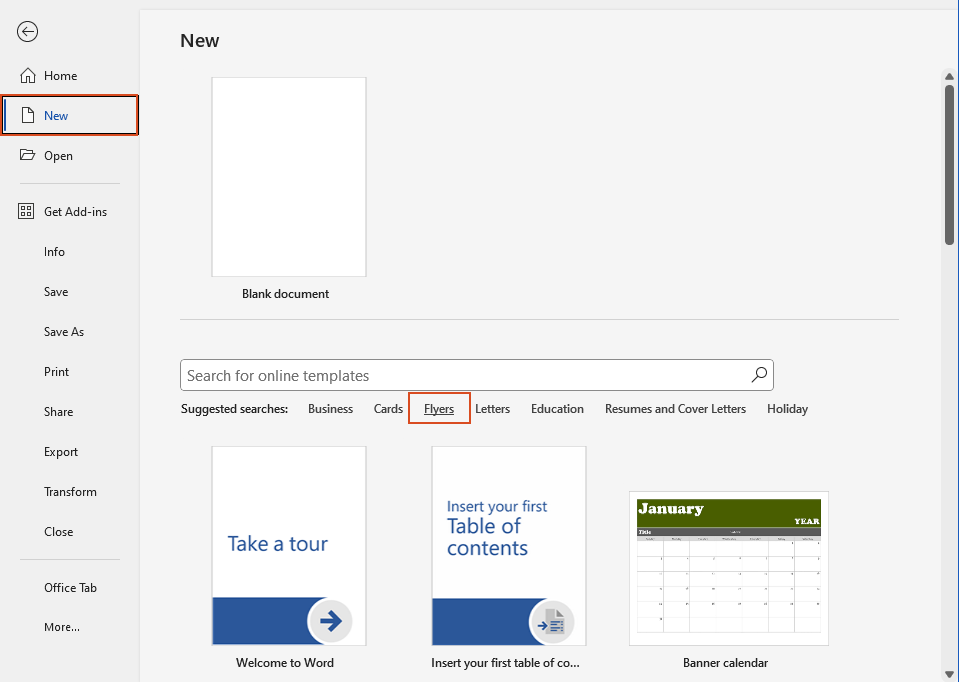This screenshot has width=959, height=682.
Task: Click the Flyers suggested search link
Action: 439,408
